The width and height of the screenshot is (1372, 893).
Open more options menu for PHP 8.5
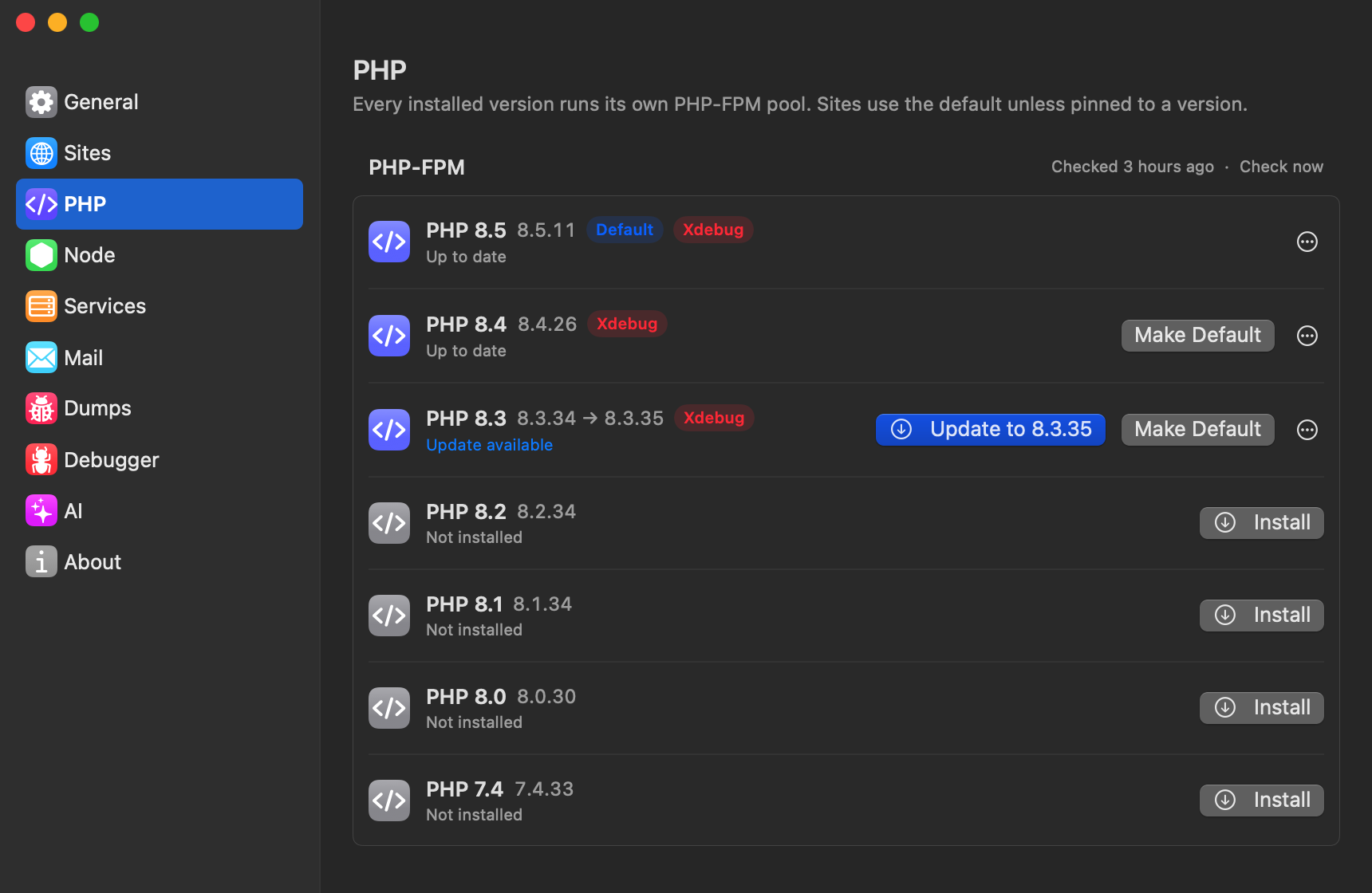coord(1307,242)
